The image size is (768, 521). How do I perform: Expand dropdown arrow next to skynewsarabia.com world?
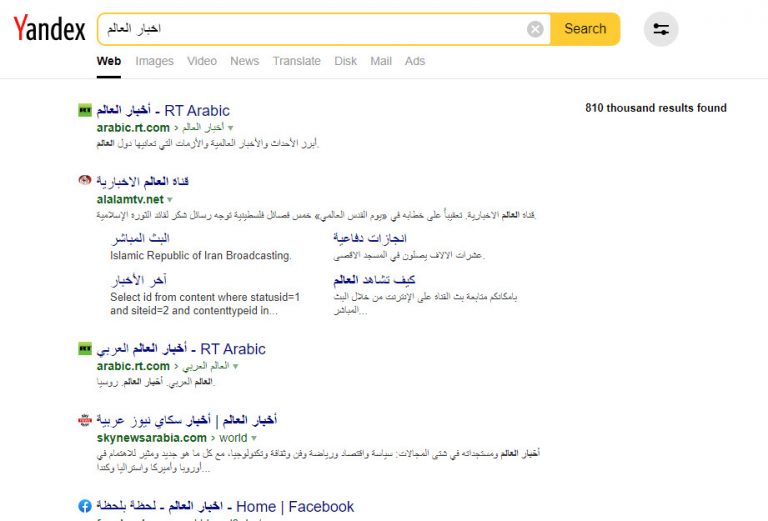(x=254, y=438)
